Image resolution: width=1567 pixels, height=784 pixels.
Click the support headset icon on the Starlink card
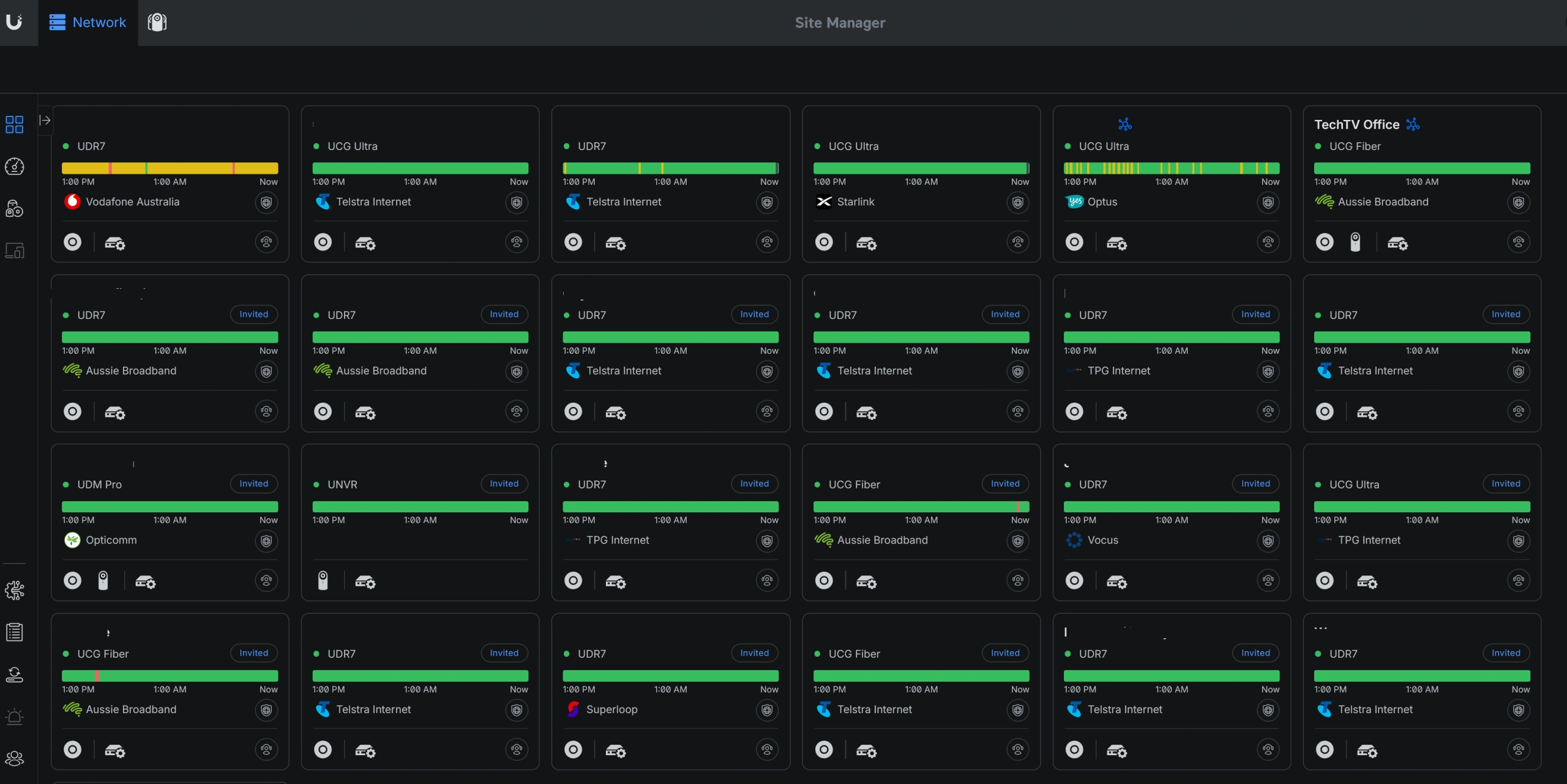1018,242
